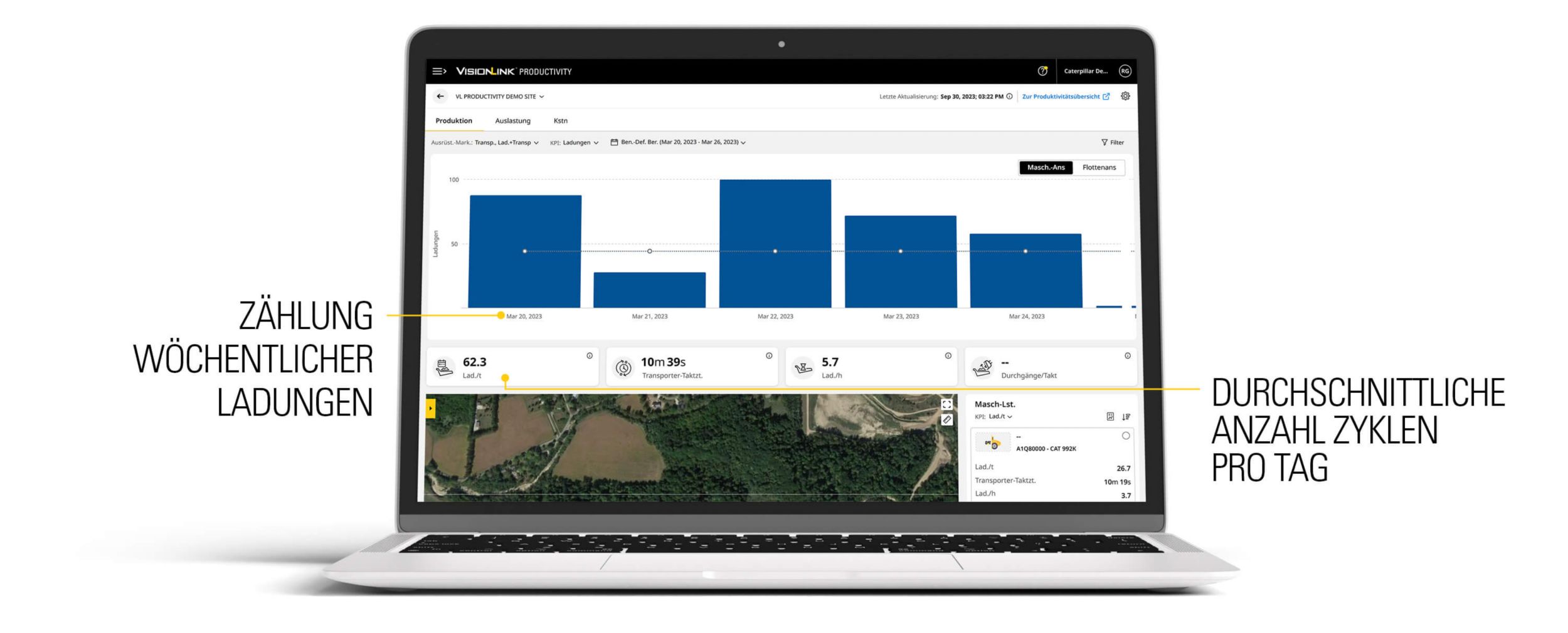Click the sort icon in Masch-Lst. panel
The width and height of the screenshot is (1568, 633).
(1126, 417)
